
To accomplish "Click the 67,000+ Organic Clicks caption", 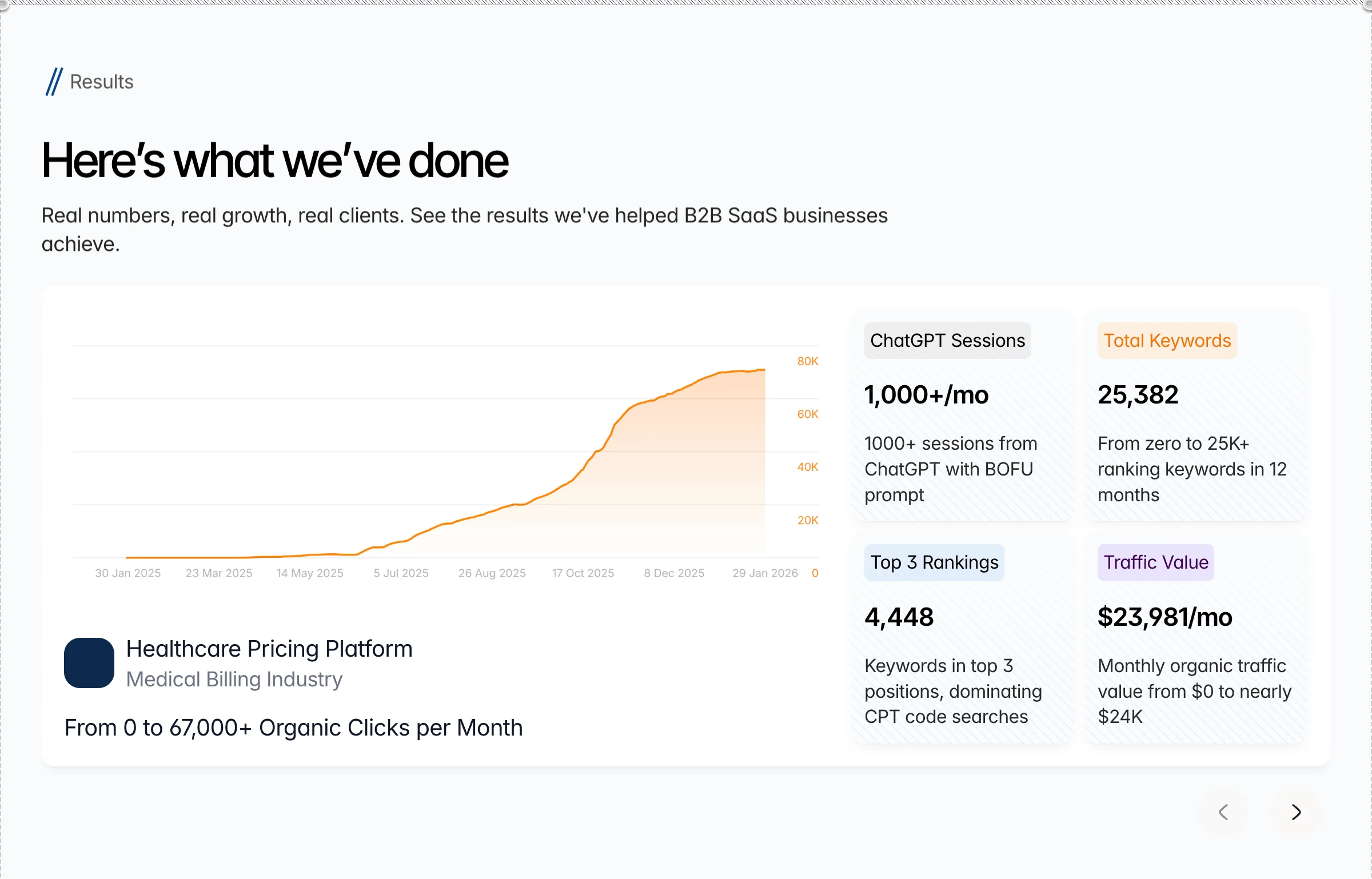I will [x=293, y=728].
